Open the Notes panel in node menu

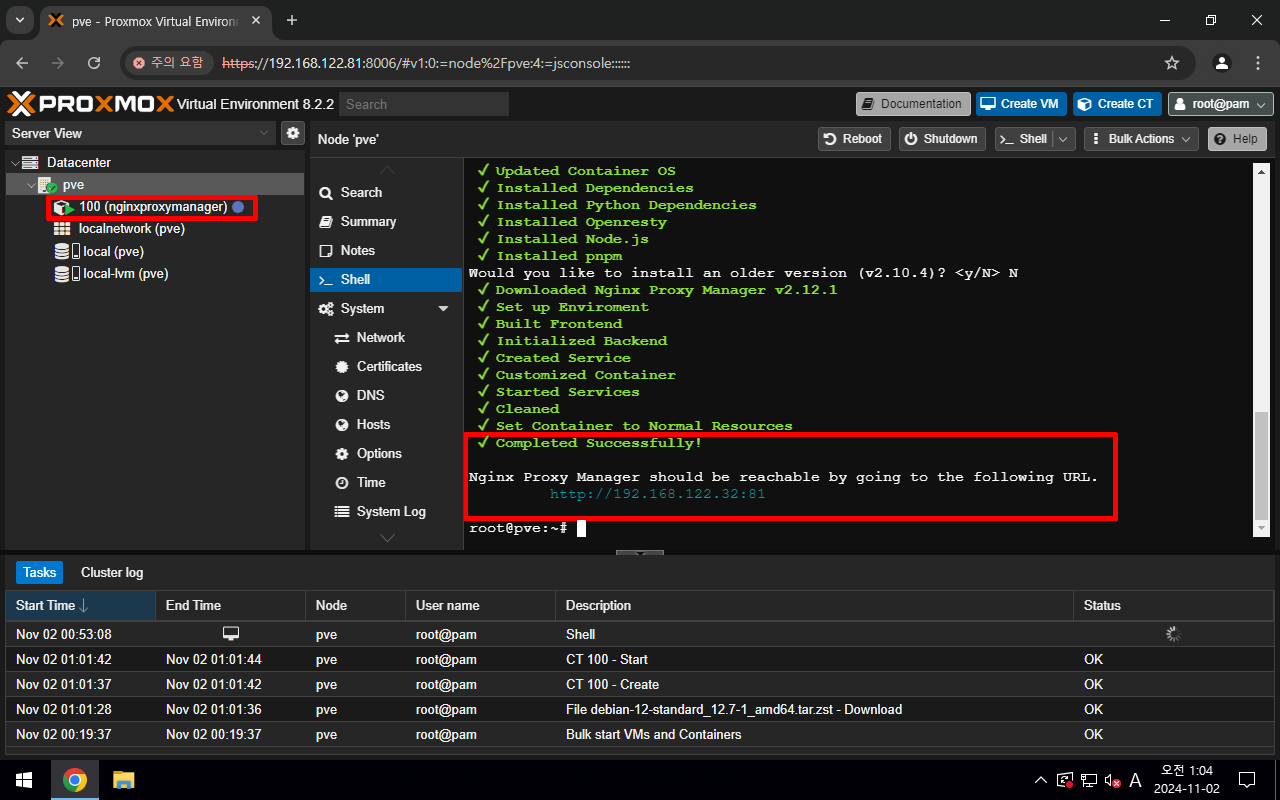[357, 251]
